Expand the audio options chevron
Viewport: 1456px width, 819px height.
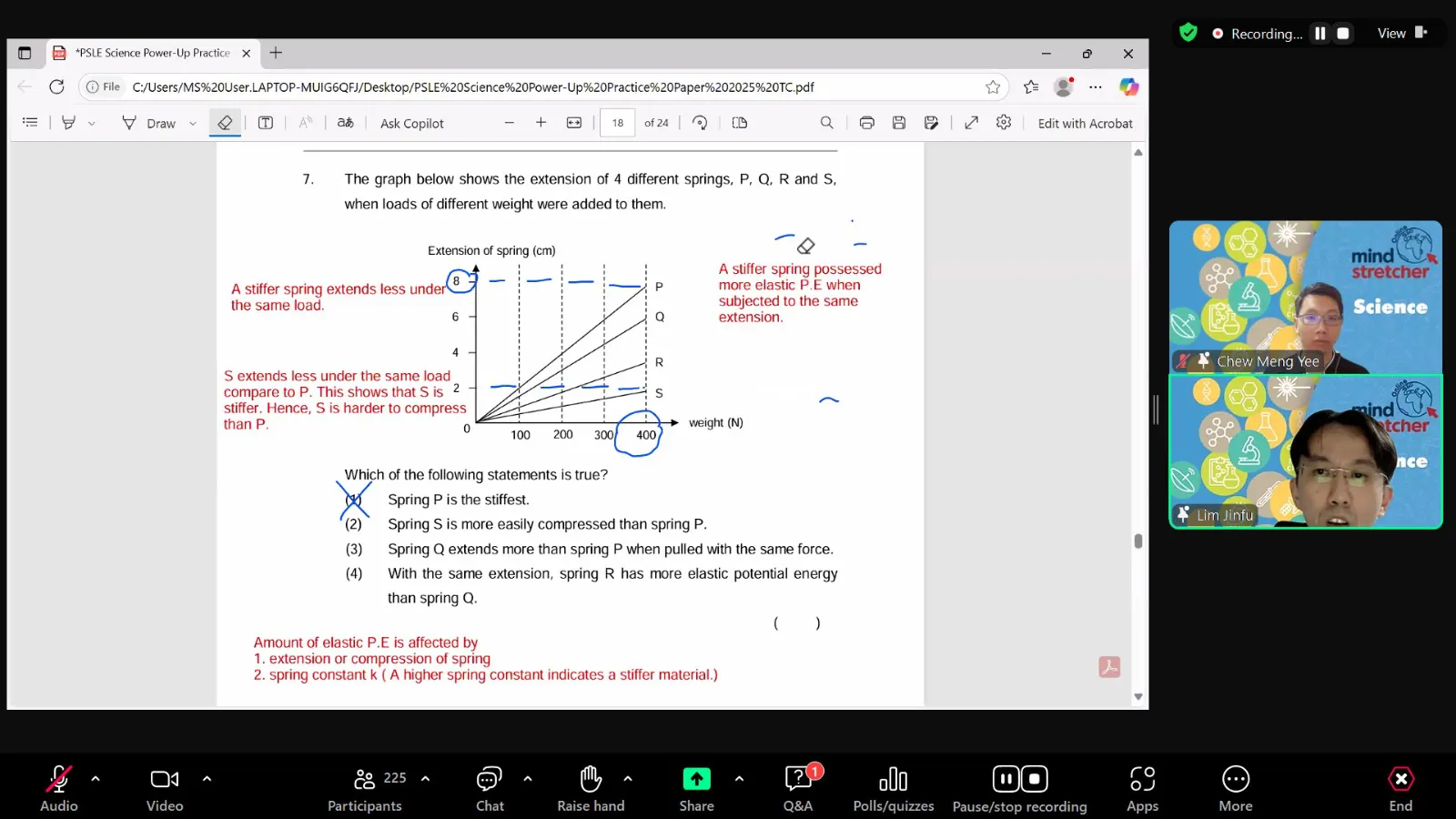click(x=96, y=779)
